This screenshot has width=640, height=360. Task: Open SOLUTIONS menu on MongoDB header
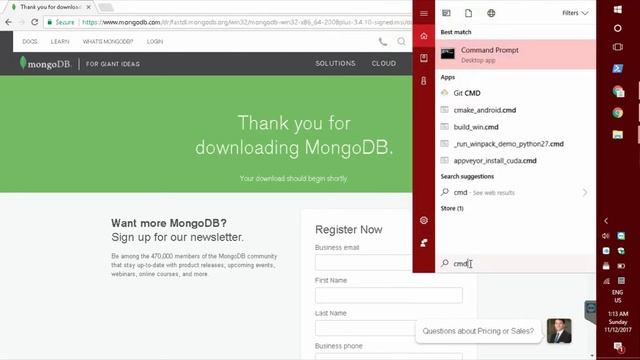(x=335, y=64)
